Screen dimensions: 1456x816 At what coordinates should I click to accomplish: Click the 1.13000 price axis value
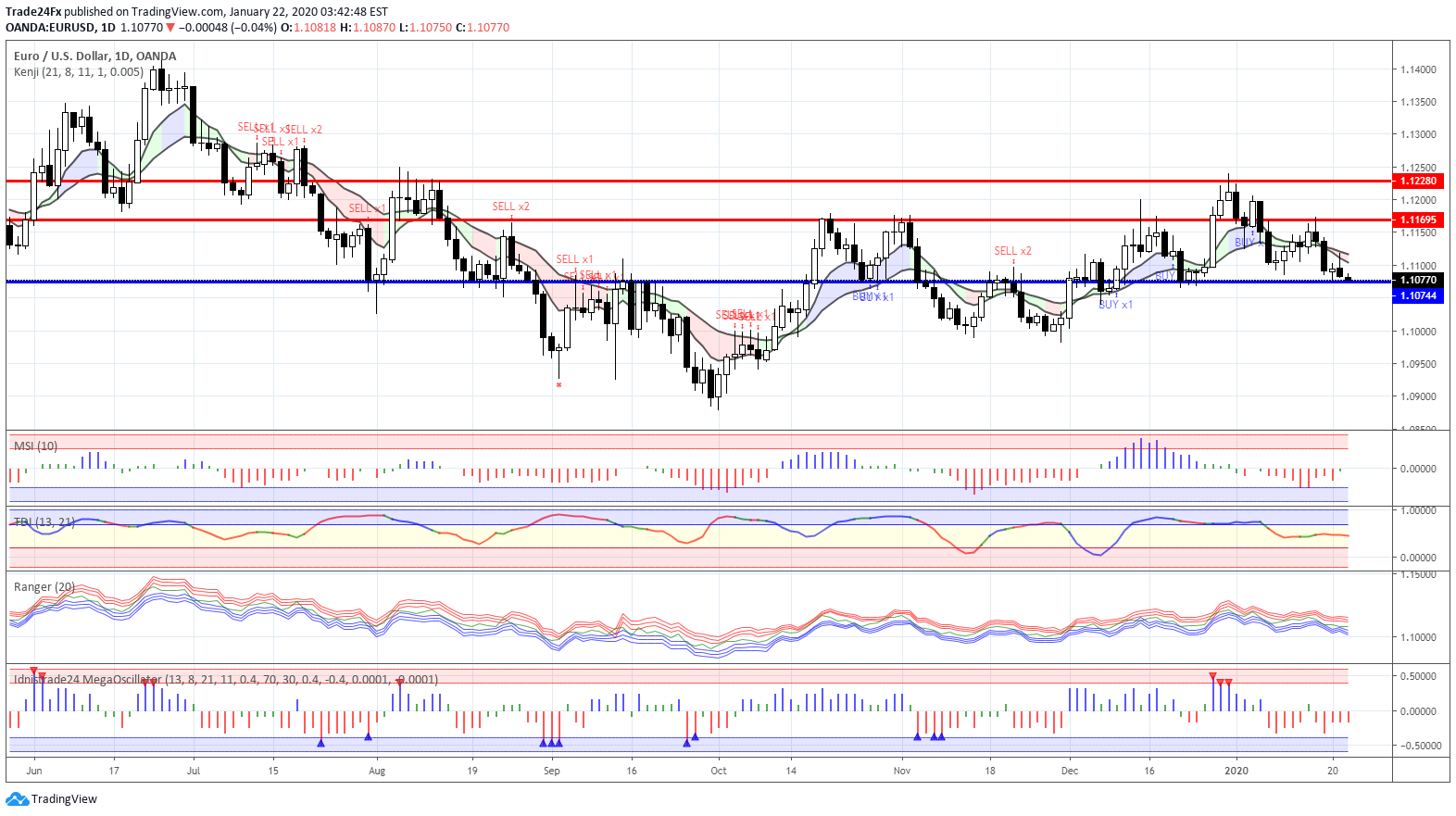click(1418, 134)
